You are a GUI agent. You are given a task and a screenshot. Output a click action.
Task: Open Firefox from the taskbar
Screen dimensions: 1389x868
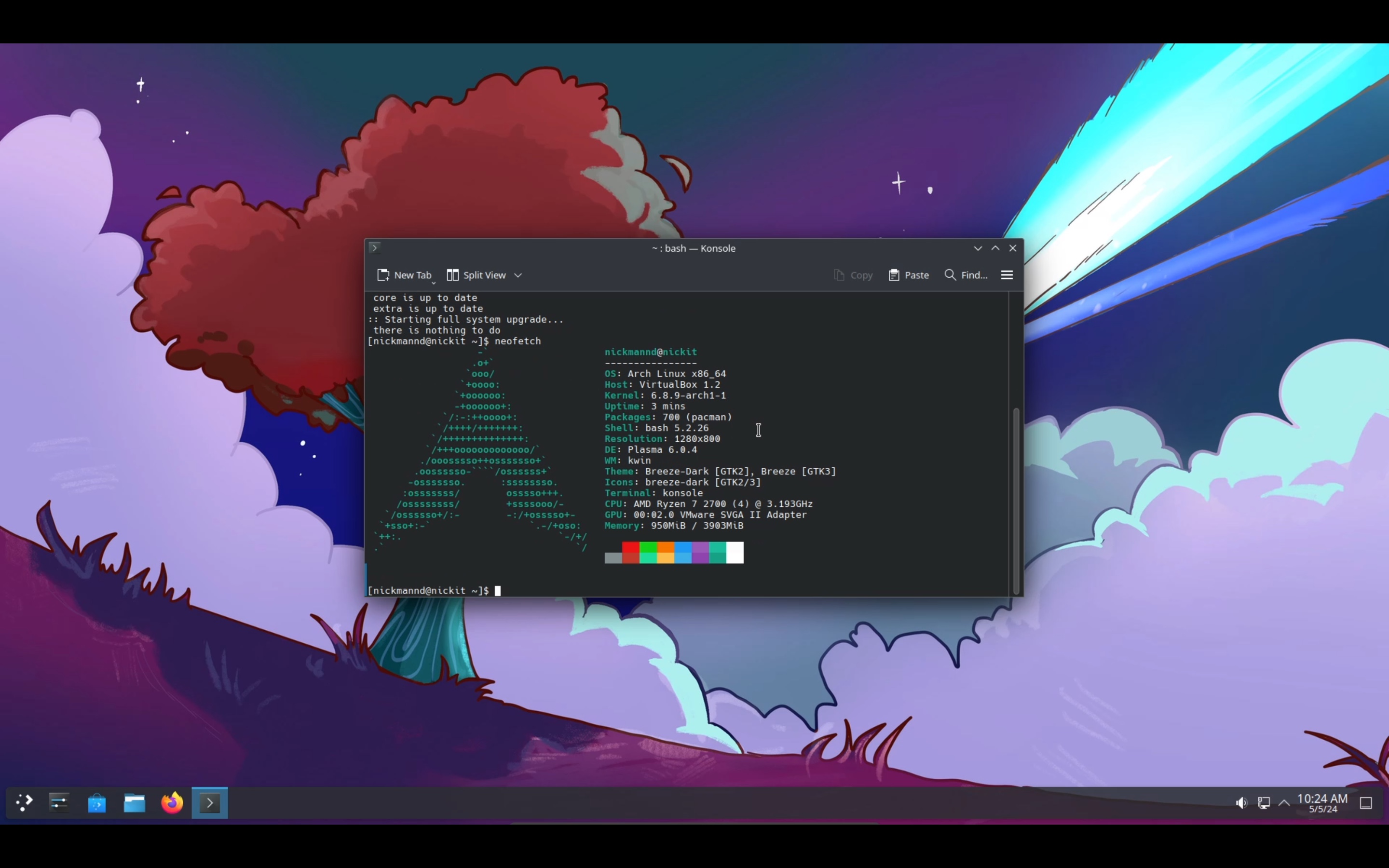coord(172,802)
